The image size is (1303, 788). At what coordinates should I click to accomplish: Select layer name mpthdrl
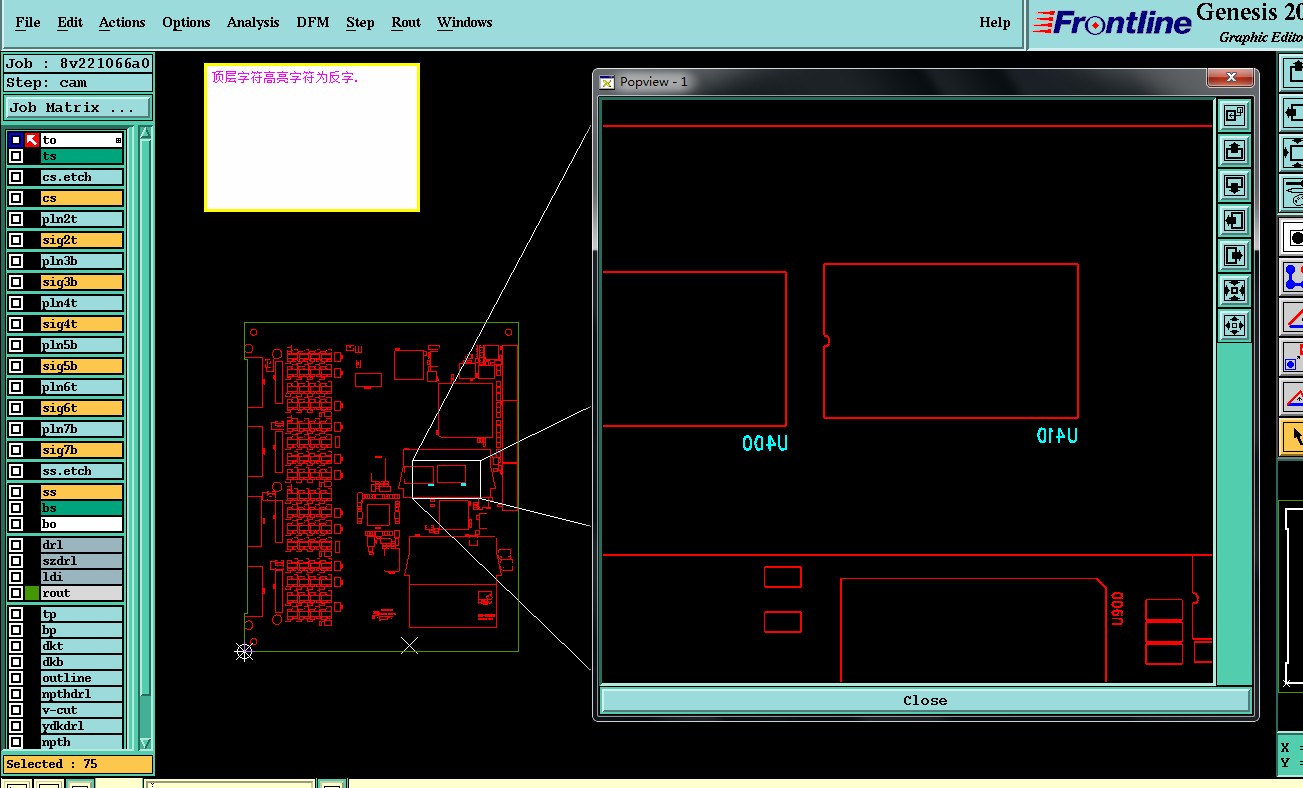[81, 694]
